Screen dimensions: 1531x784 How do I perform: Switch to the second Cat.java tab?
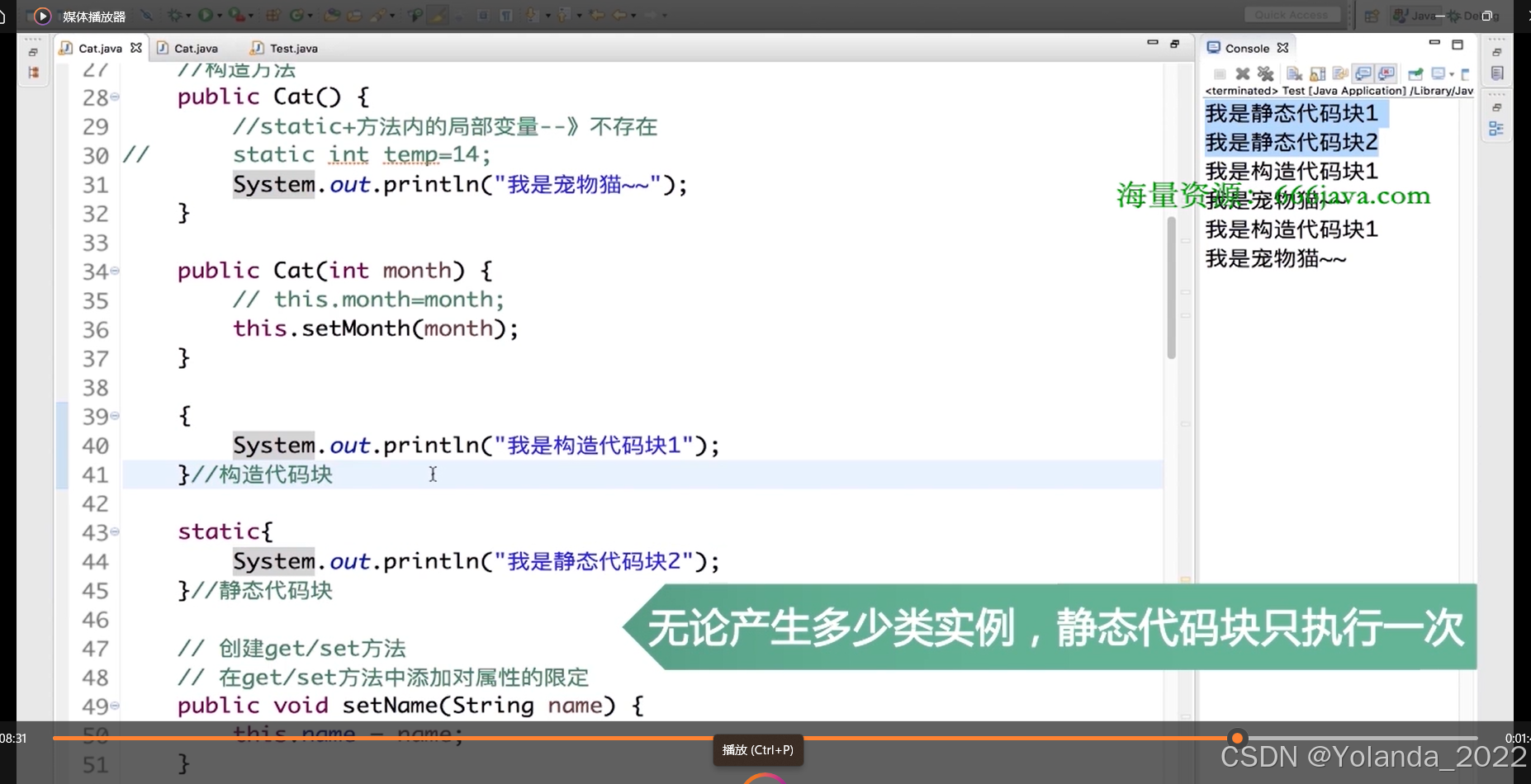[187, 48]
